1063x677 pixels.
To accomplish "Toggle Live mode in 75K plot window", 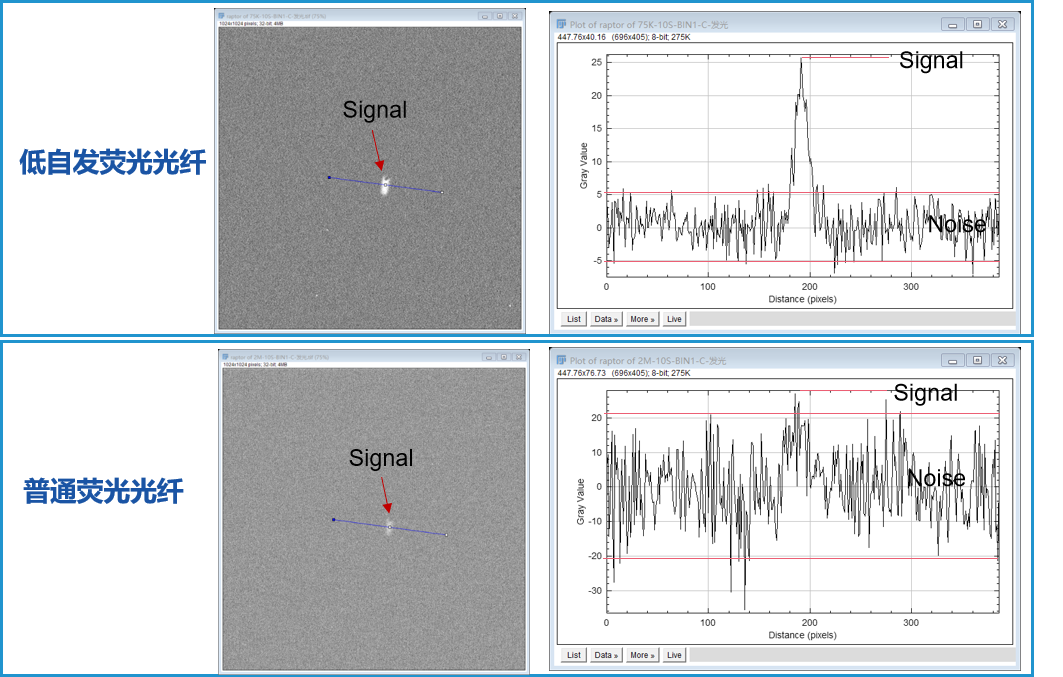I will click(675, 319).
